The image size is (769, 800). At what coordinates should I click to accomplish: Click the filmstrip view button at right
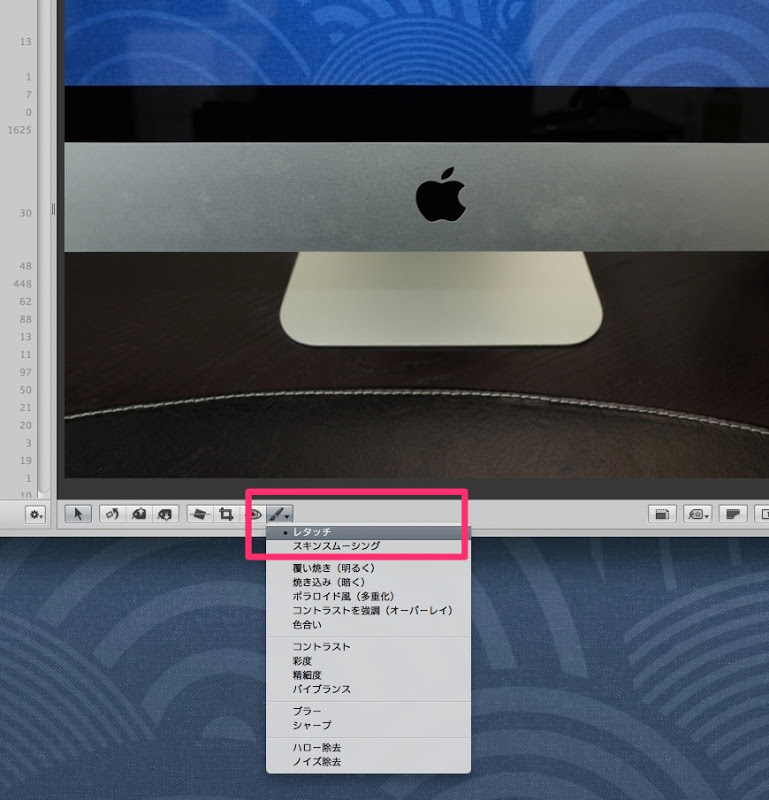pyautogui.click(x=733, y=514)
